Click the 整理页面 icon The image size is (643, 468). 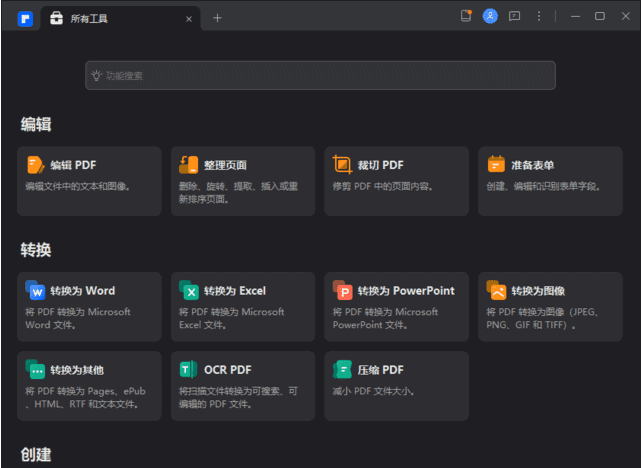(x=189, y=165)
